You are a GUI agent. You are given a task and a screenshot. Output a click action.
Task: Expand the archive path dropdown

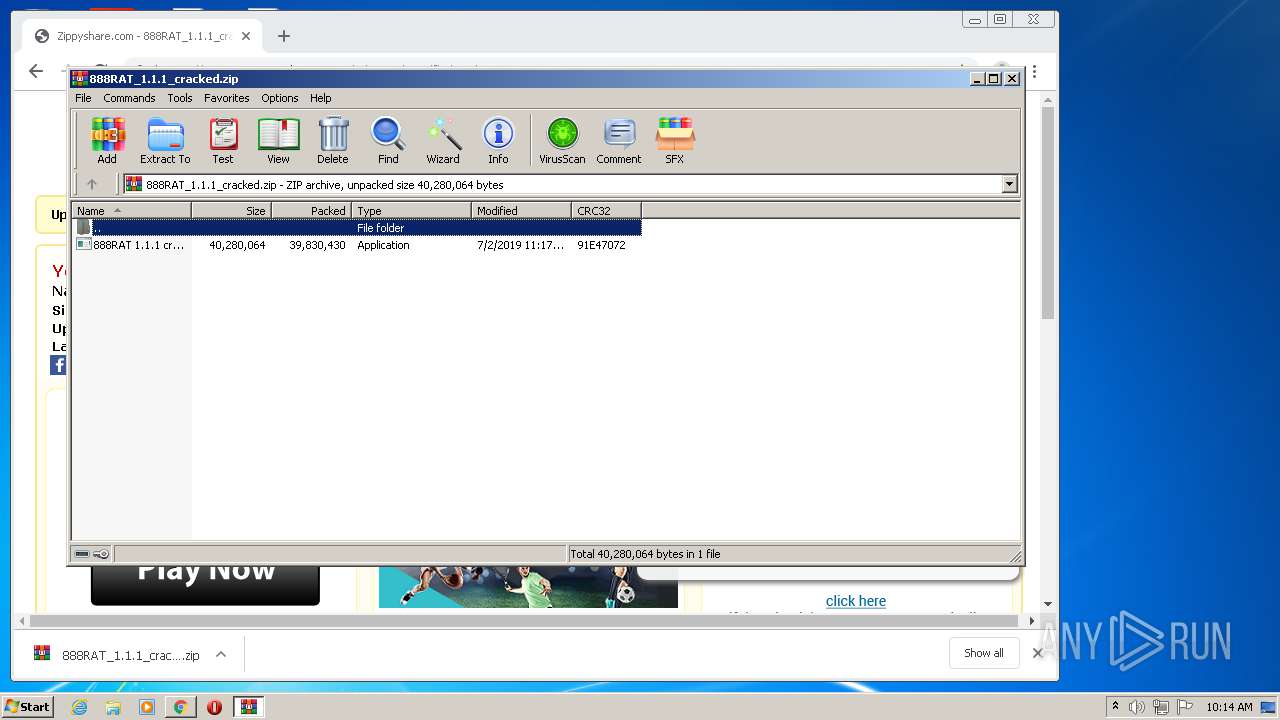(1009, 184)
